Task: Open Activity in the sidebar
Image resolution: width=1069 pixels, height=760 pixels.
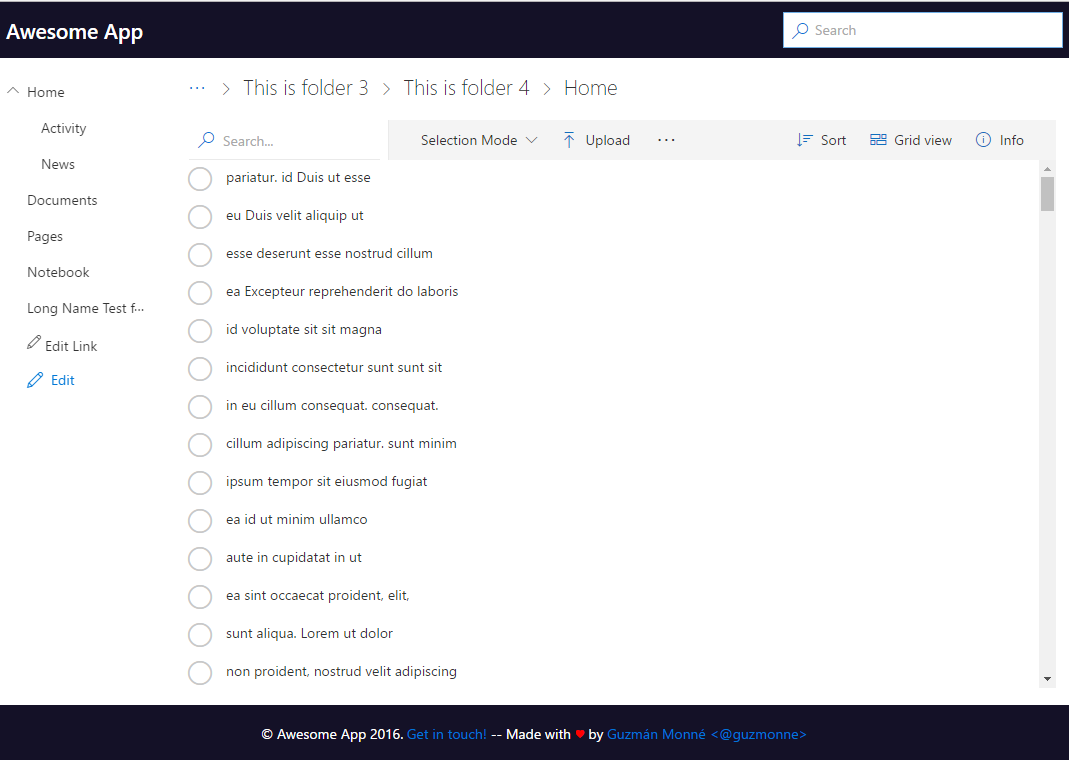Action: click(63, 128)
